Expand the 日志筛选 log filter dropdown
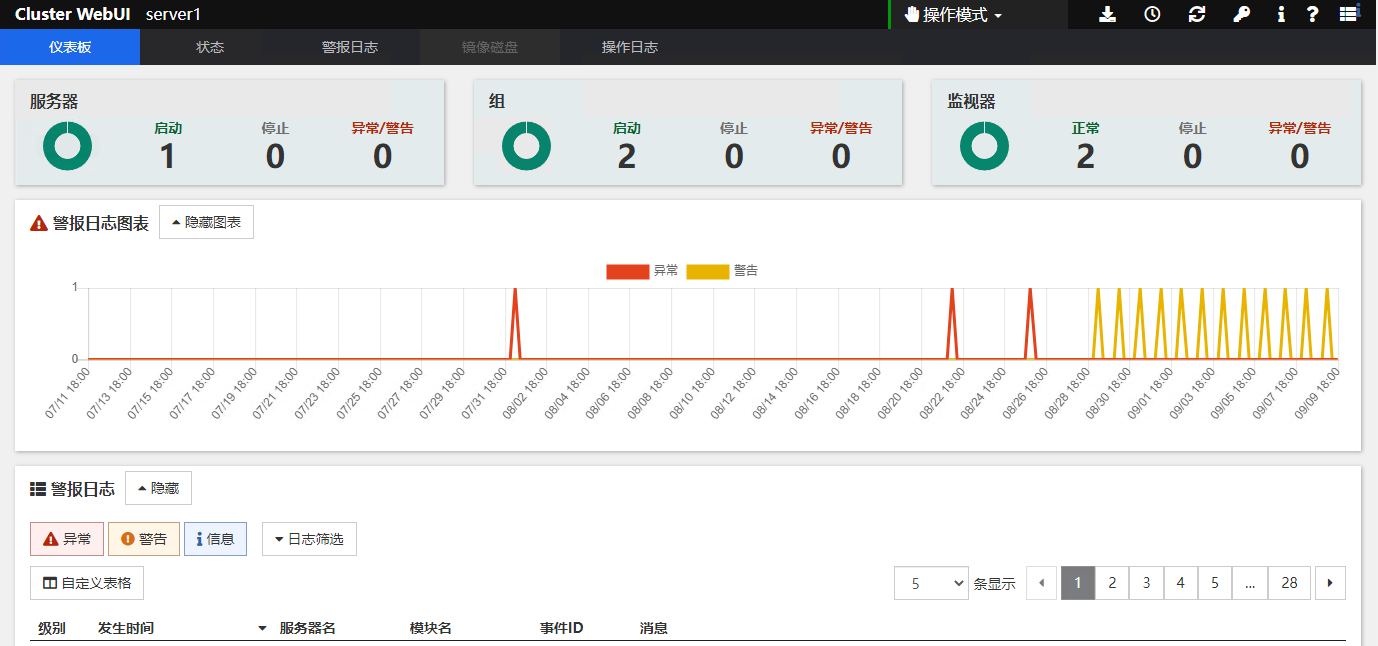Image resolution: width=1378 pixels, height=646 pixels. 309,539
